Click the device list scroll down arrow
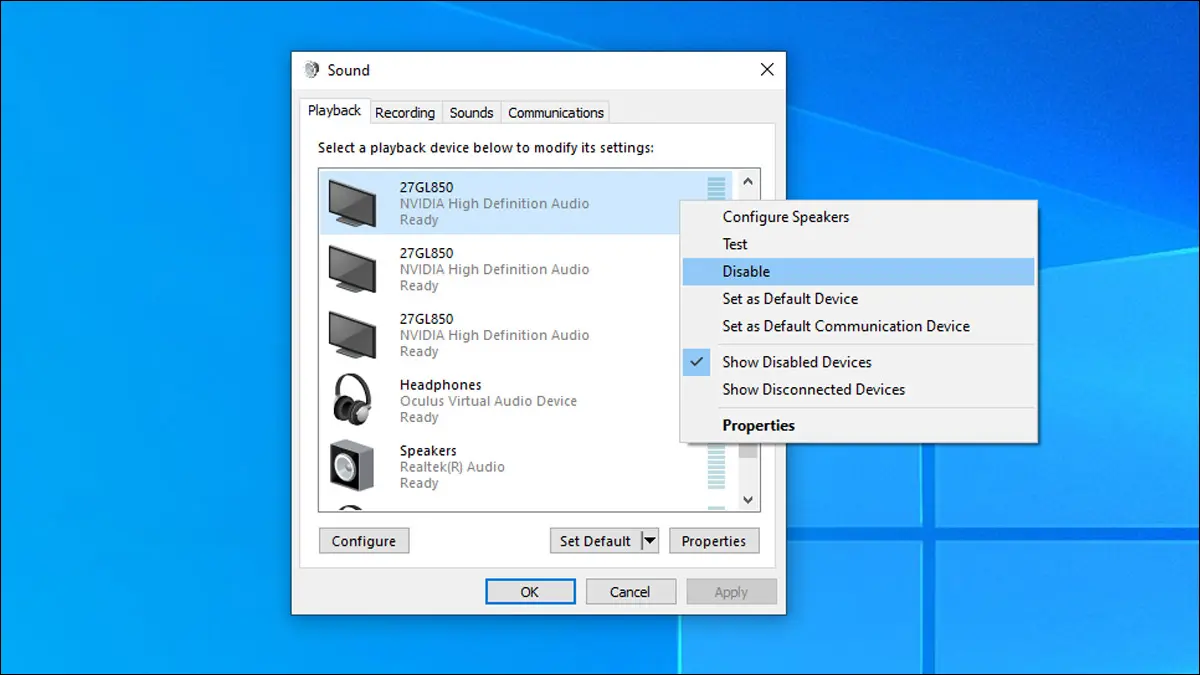 coord(748,498)
